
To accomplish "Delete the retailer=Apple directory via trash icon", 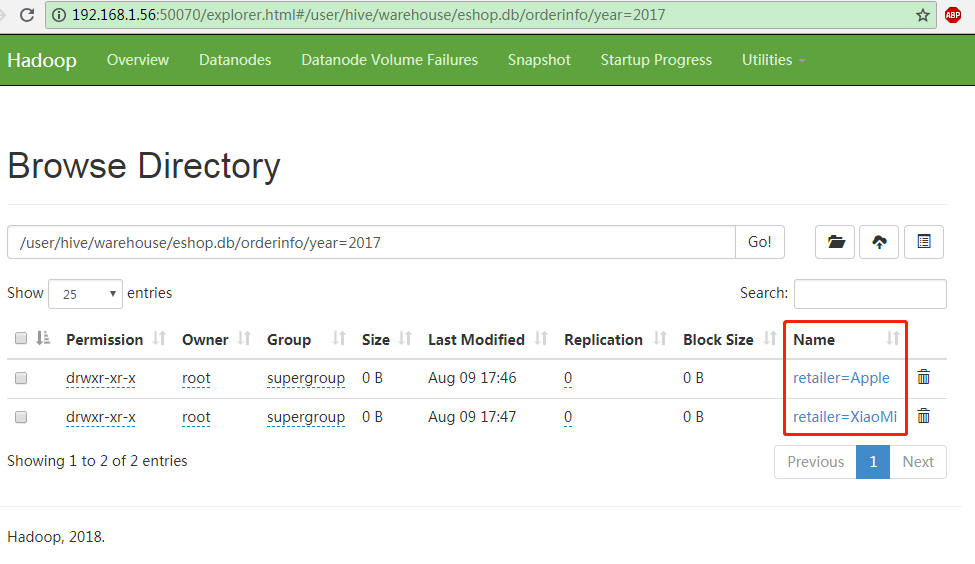I will [924, 377].
